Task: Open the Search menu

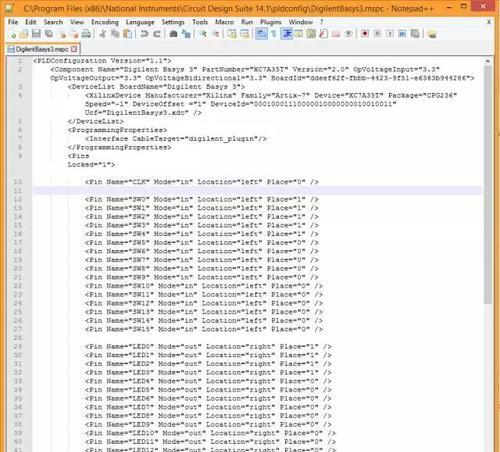Action: (x=53, y=22)
